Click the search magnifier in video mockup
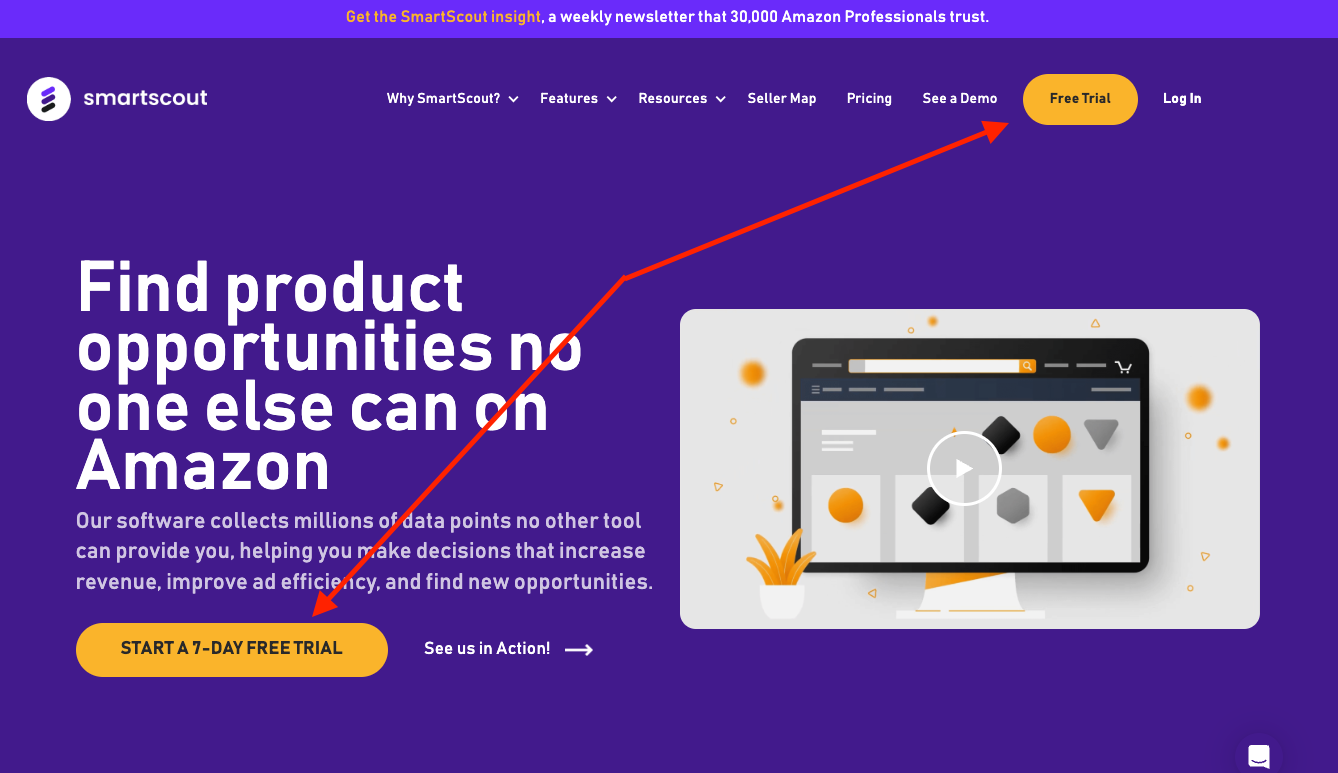1338x773 pixels. 1027,366
